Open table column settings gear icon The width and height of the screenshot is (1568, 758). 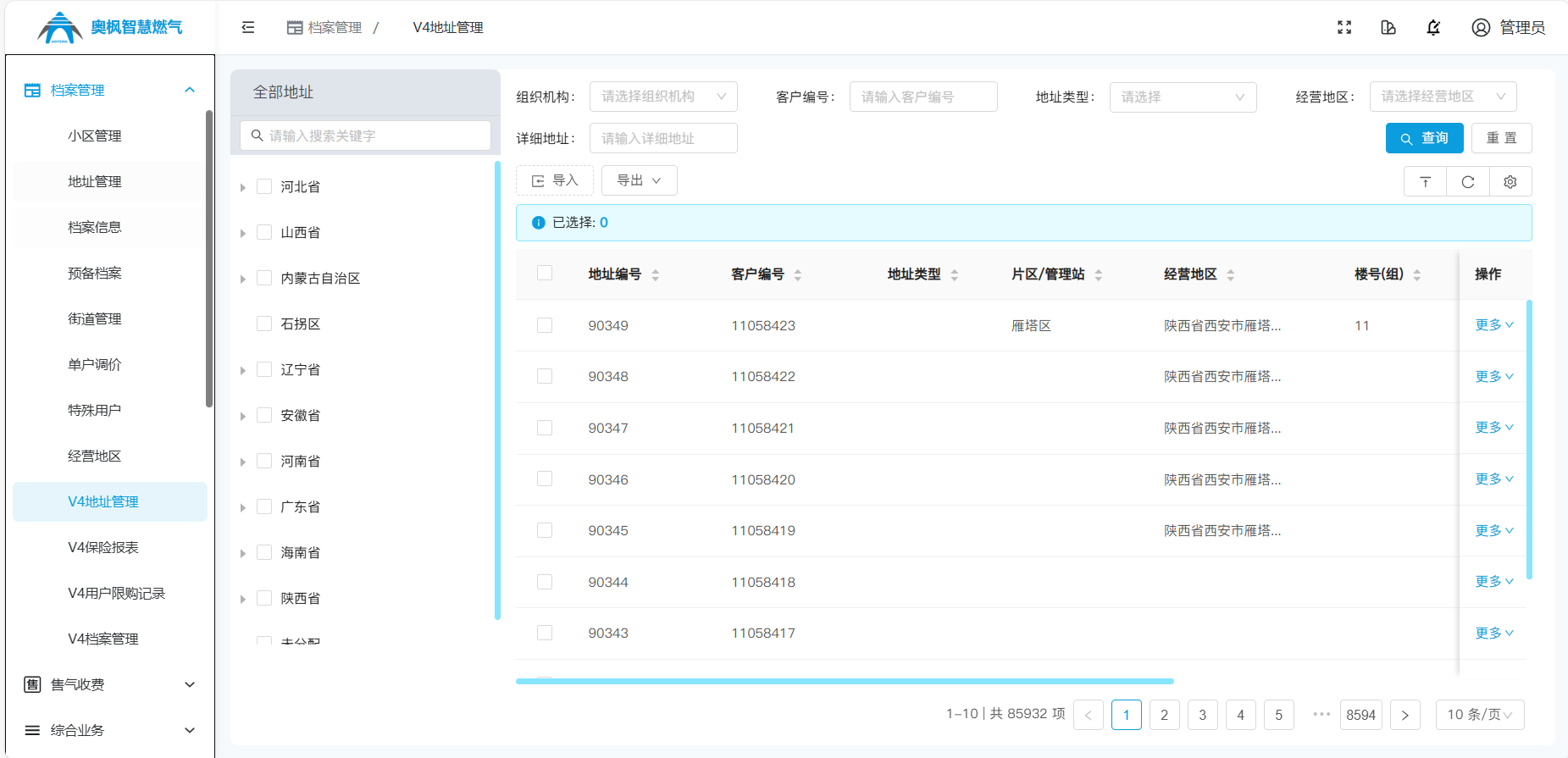1510,181
